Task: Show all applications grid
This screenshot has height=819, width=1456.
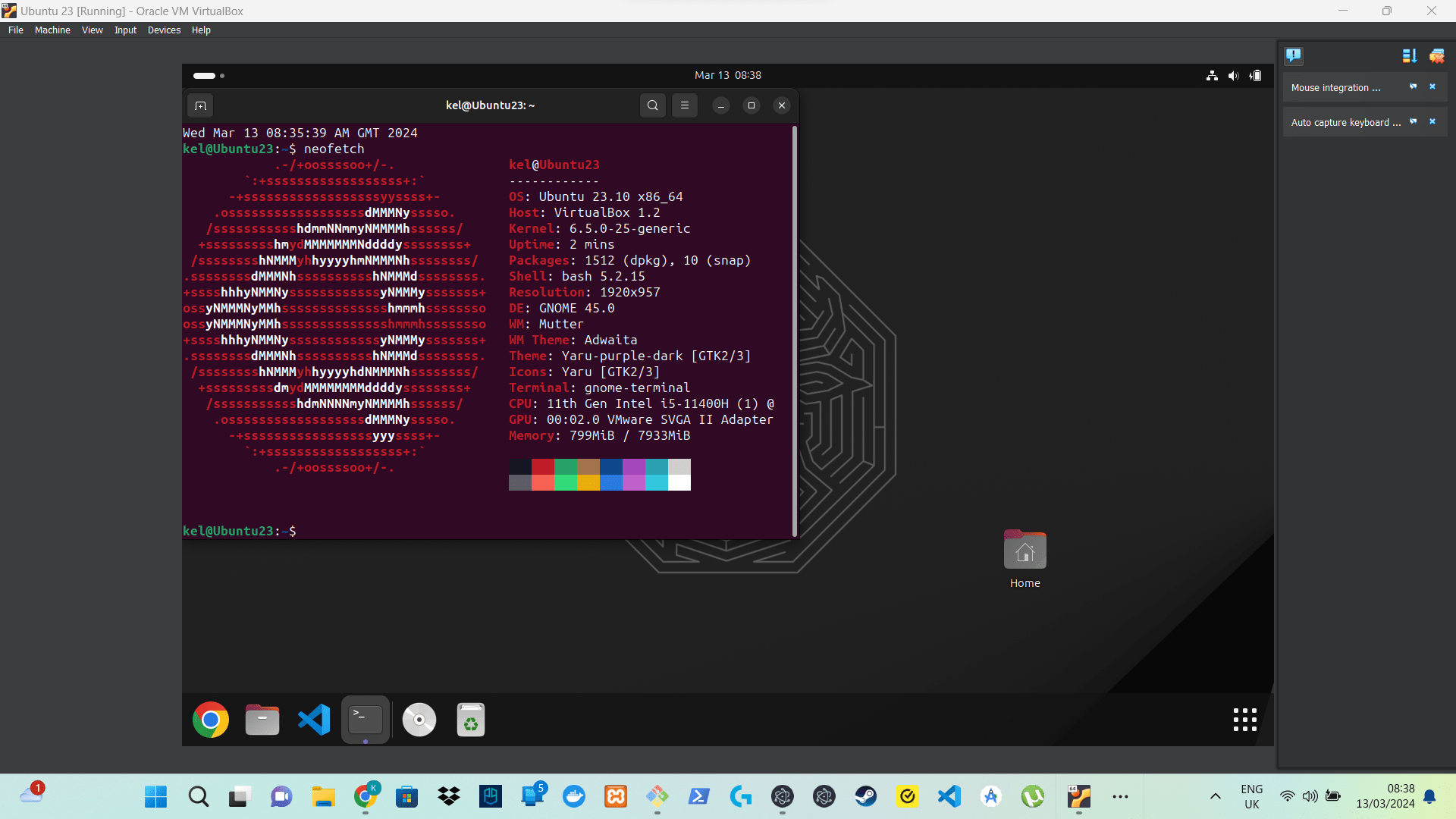Action: point(1244,720)
